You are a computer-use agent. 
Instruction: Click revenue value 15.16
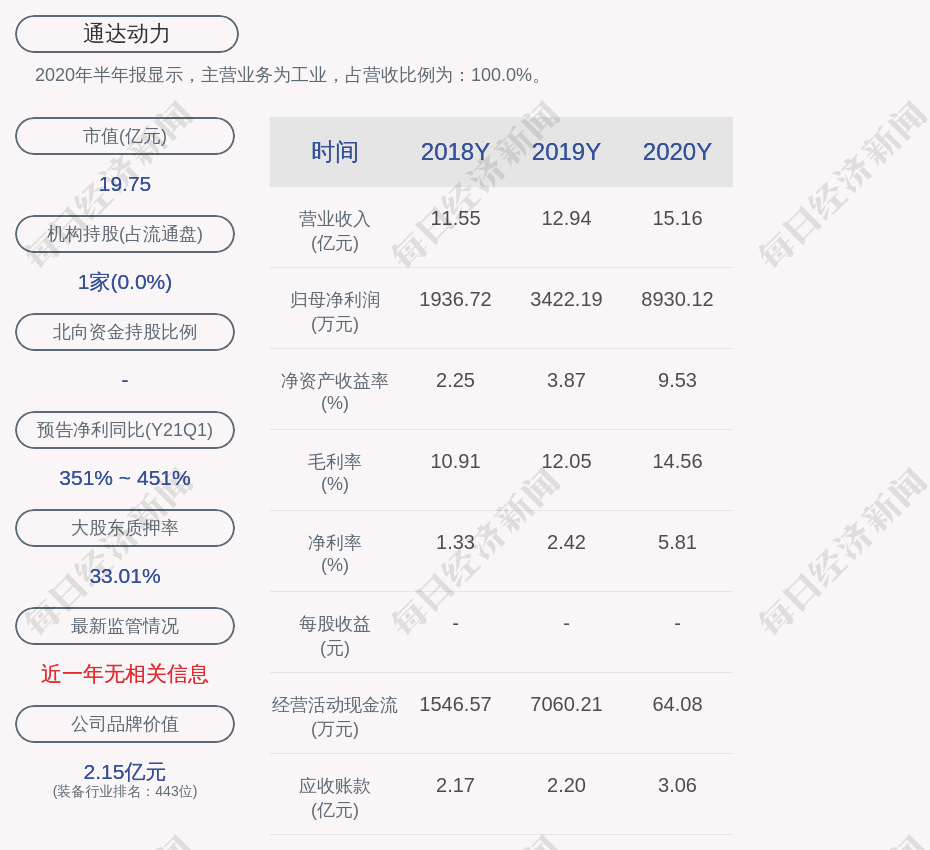677,218
